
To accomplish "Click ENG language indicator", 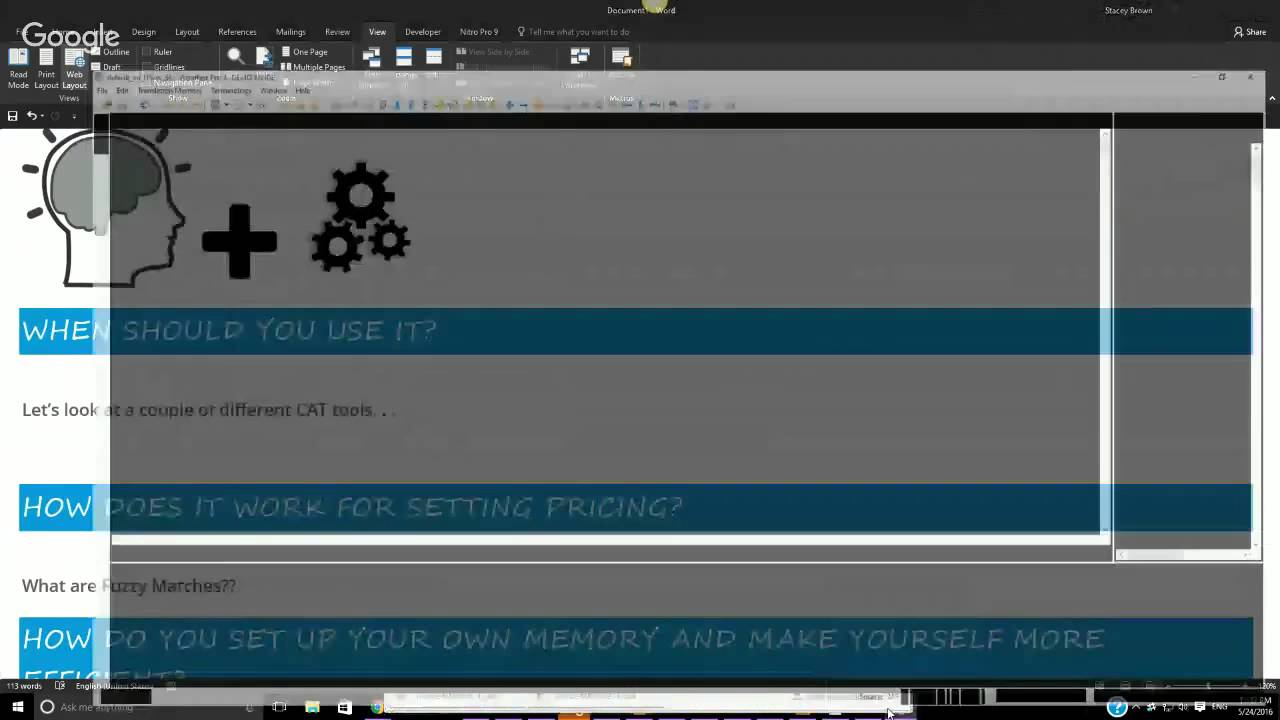I will coord(1220,707).
